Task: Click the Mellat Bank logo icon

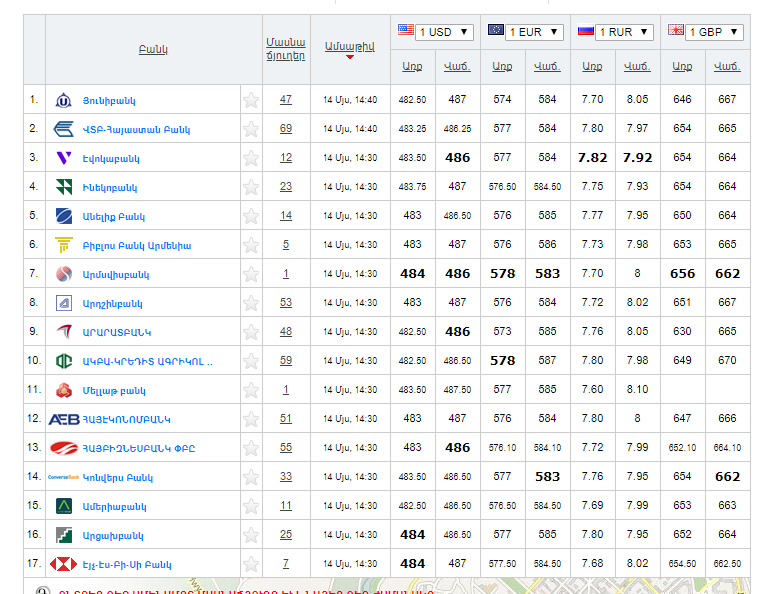Action: [64, 390]
